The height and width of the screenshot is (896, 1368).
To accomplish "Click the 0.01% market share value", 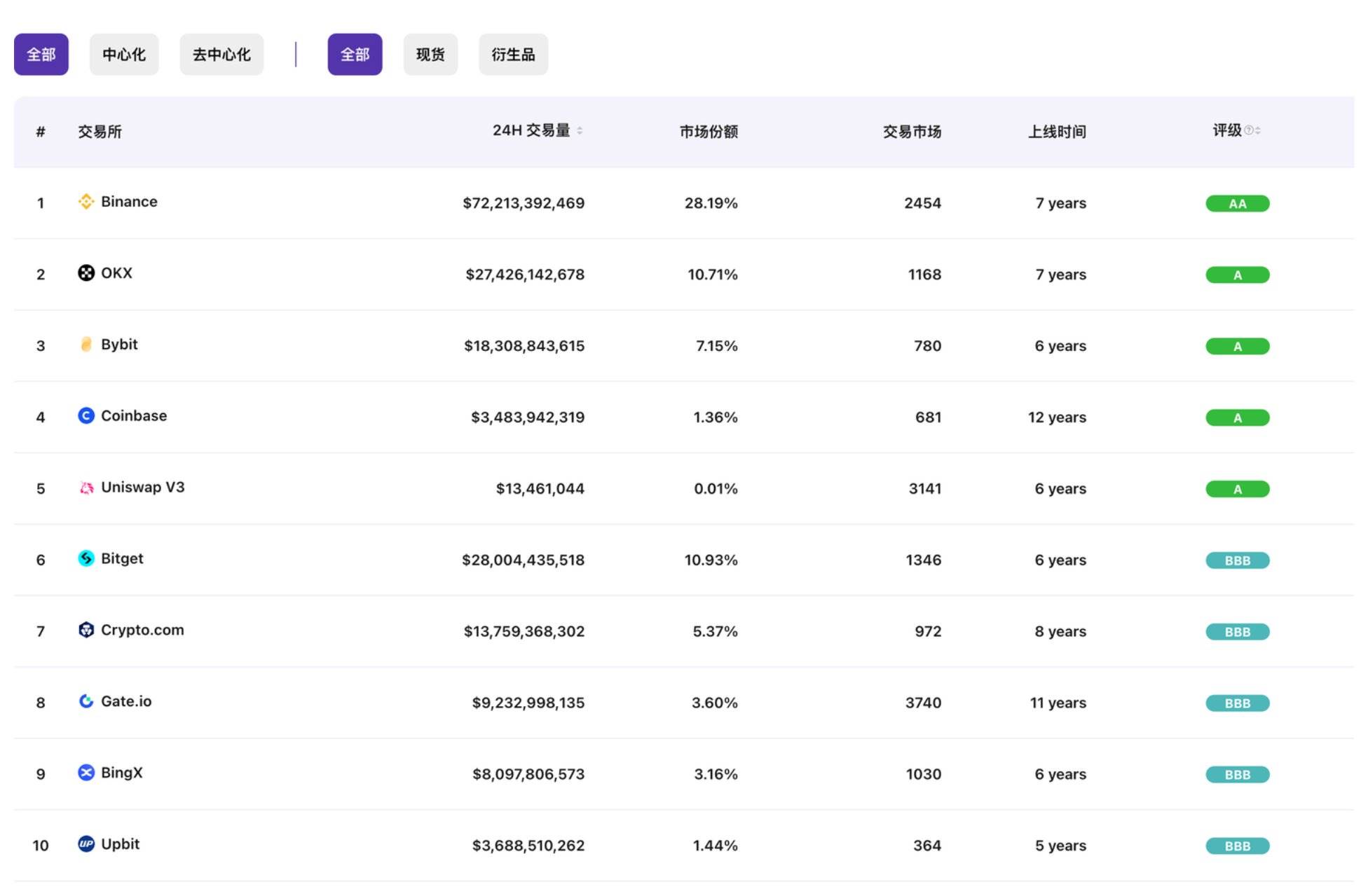I will [716, 489].
